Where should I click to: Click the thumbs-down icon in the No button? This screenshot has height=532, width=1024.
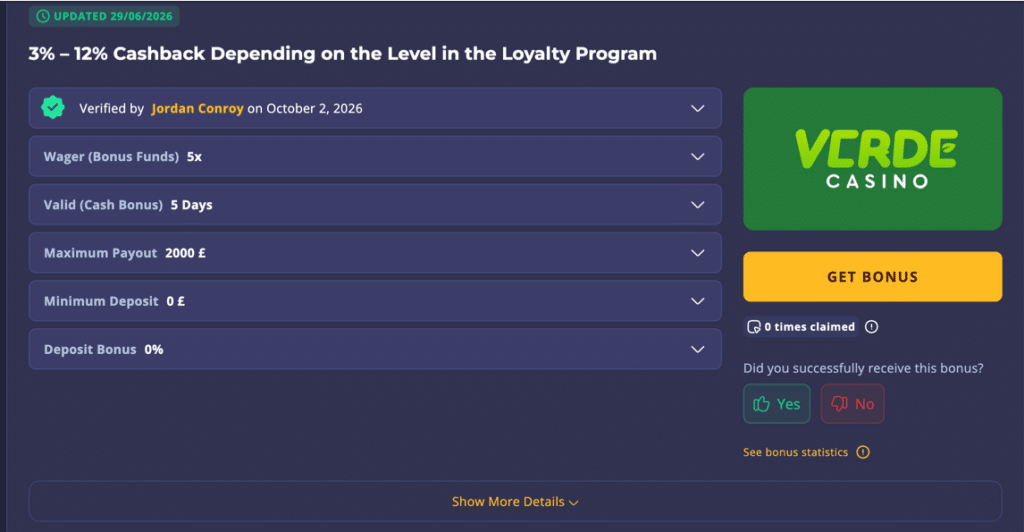point(839,404)
